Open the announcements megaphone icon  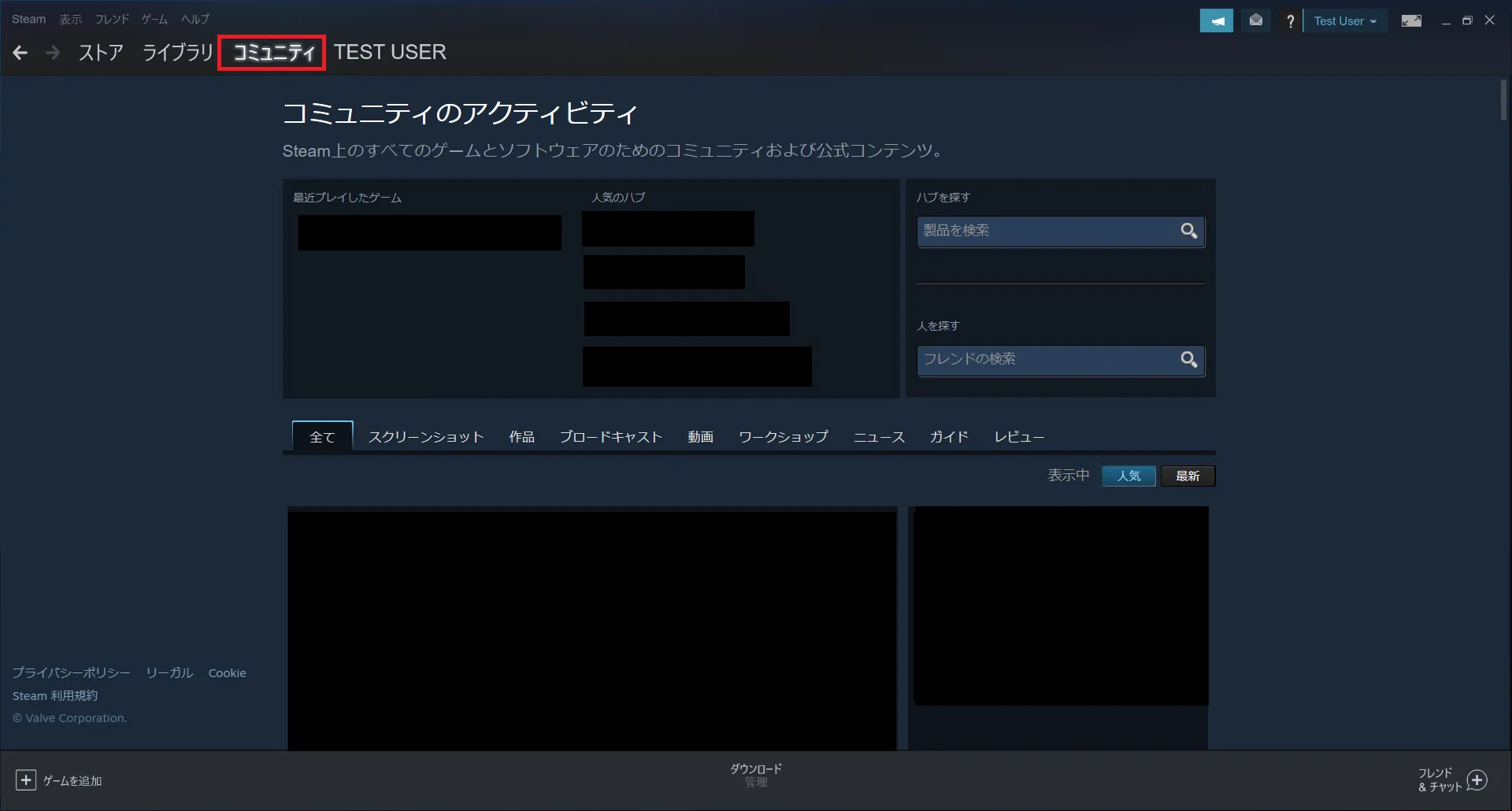[x=1217, y=21]
